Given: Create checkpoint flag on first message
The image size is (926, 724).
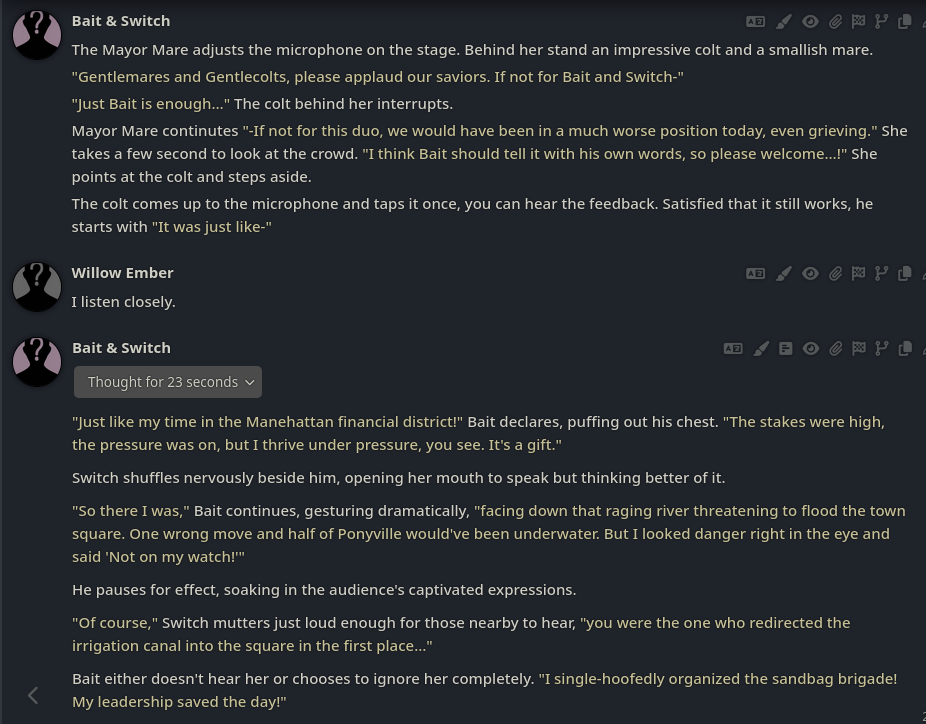Looking at the screenshot, I should 858,21.
